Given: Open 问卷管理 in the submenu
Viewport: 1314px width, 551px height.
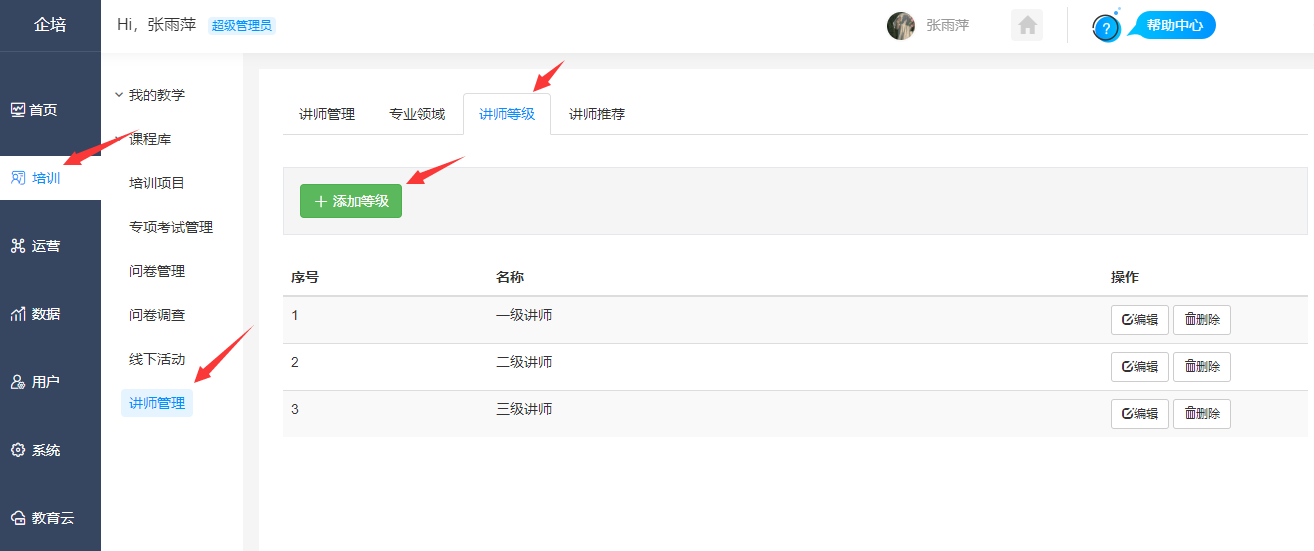Looking at the screenshot, I should (157, 271).
